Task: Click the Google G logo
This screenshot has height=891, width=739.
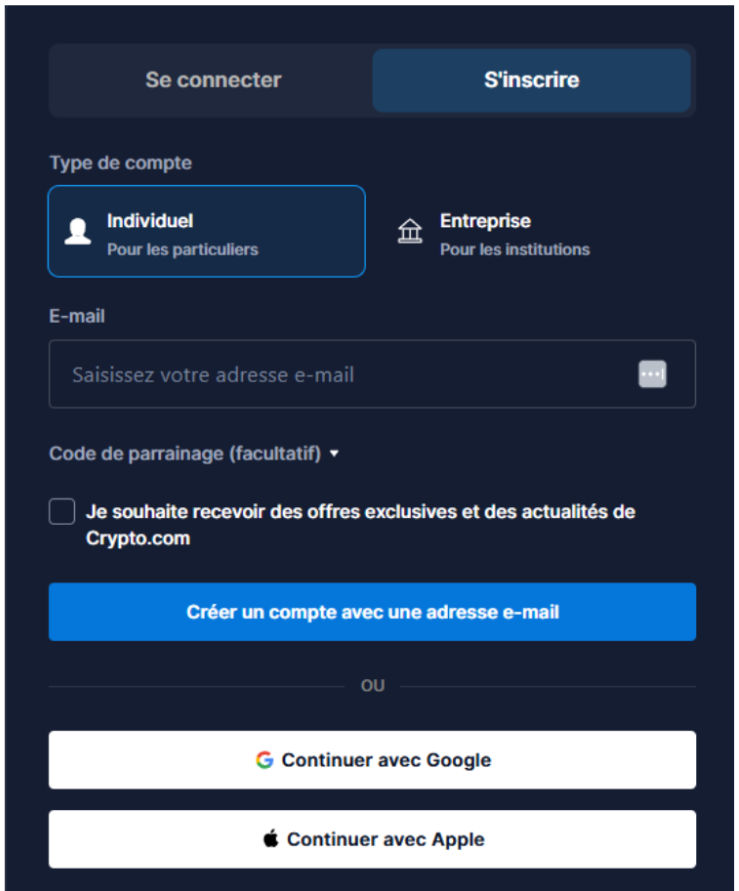Action: tap(262, 760)
